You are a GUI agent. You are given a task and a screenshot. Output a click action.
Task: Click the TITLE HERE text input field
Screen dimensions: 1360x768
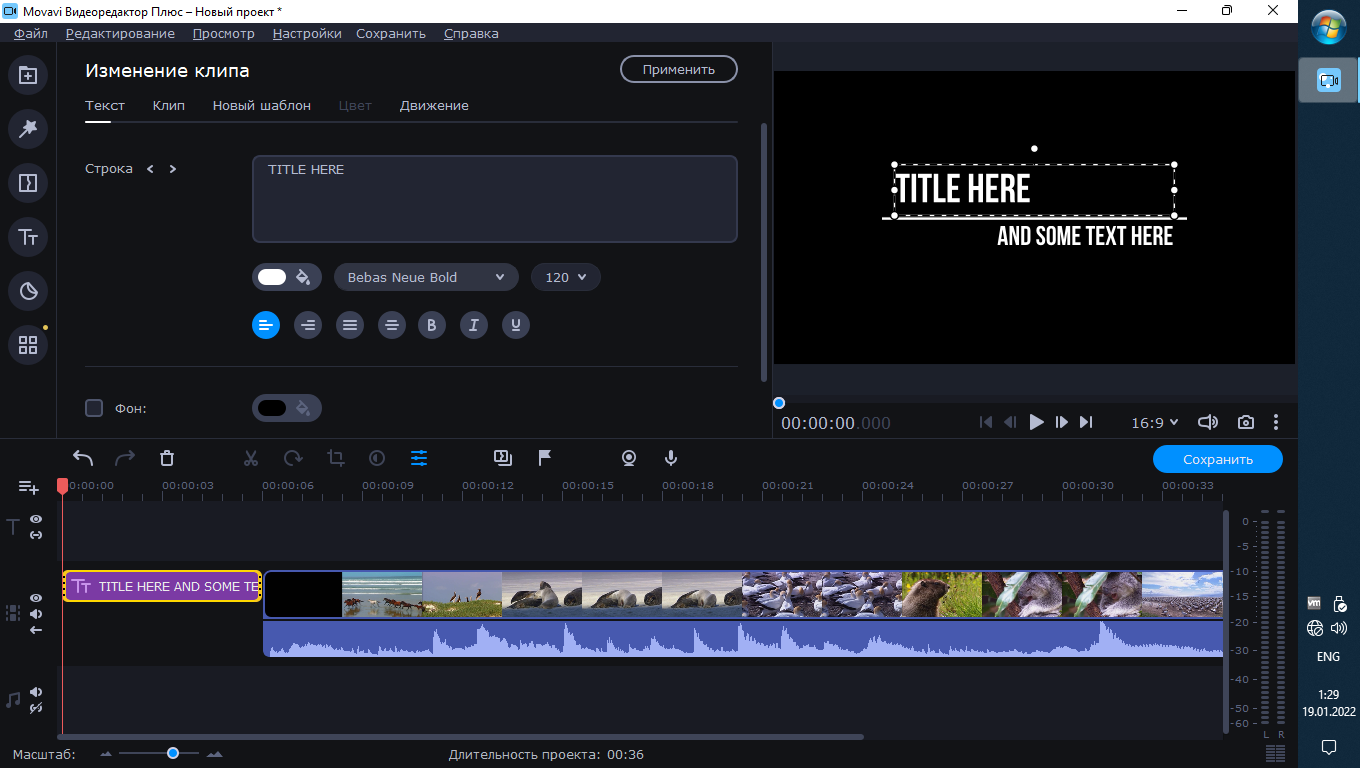click(x=494, y=198)
